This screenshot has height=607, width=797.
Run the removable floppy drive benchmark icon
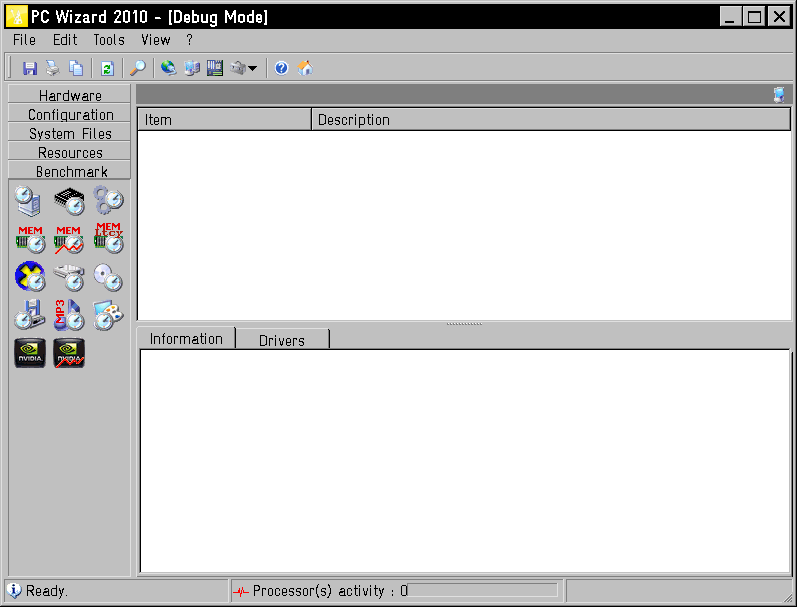pos(29,314)
